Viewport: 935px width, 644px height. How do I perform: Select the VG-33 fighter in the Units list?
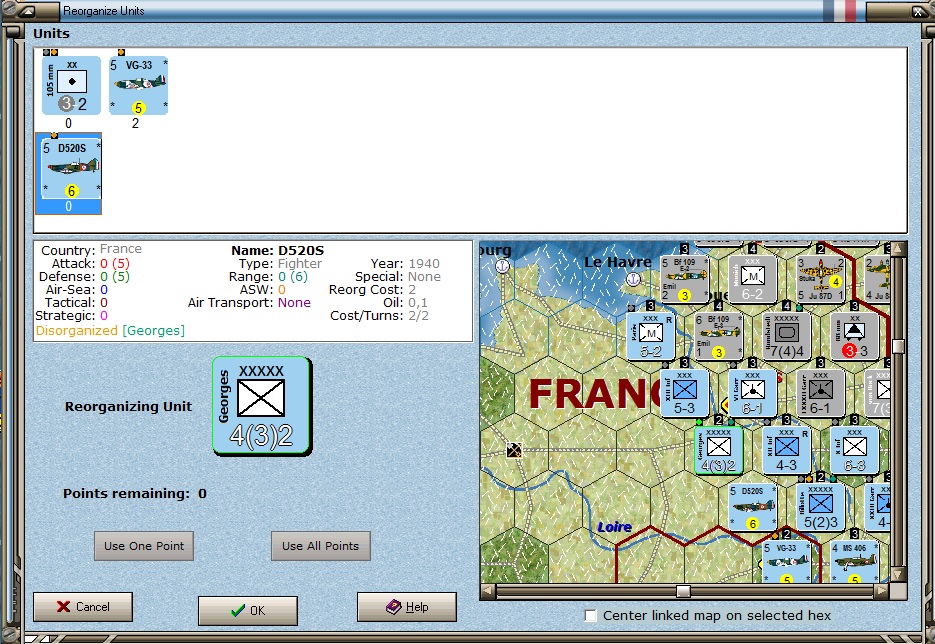click(138, 85)
